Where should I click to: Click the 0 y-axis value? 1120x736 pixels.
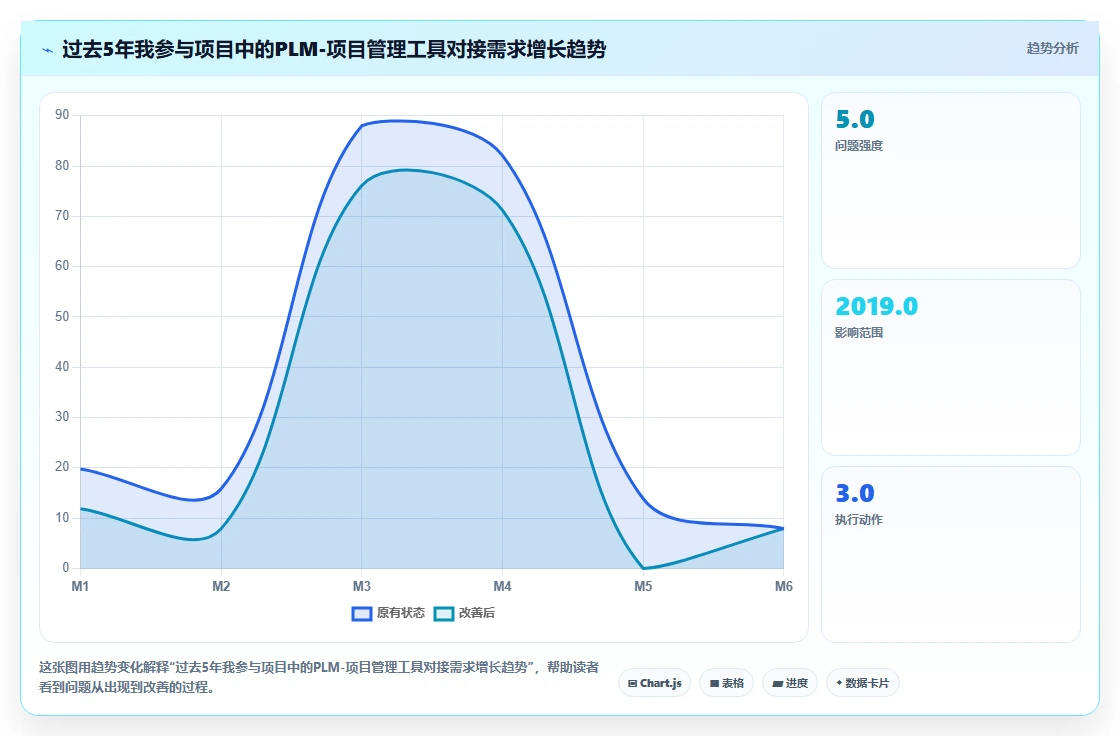coord(66,567)
